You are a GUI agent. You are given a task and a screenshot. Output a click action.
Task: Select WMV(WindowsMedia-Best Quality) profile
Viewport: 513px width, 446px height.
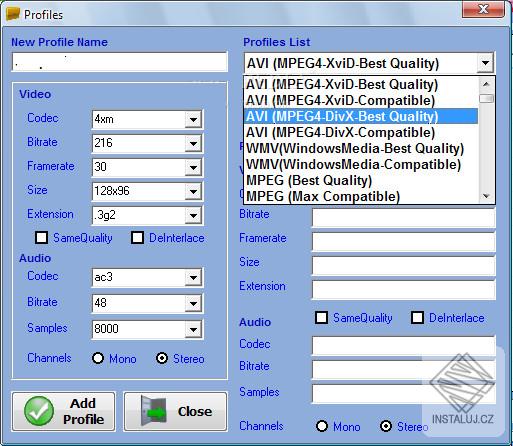[x=361, y=148]
